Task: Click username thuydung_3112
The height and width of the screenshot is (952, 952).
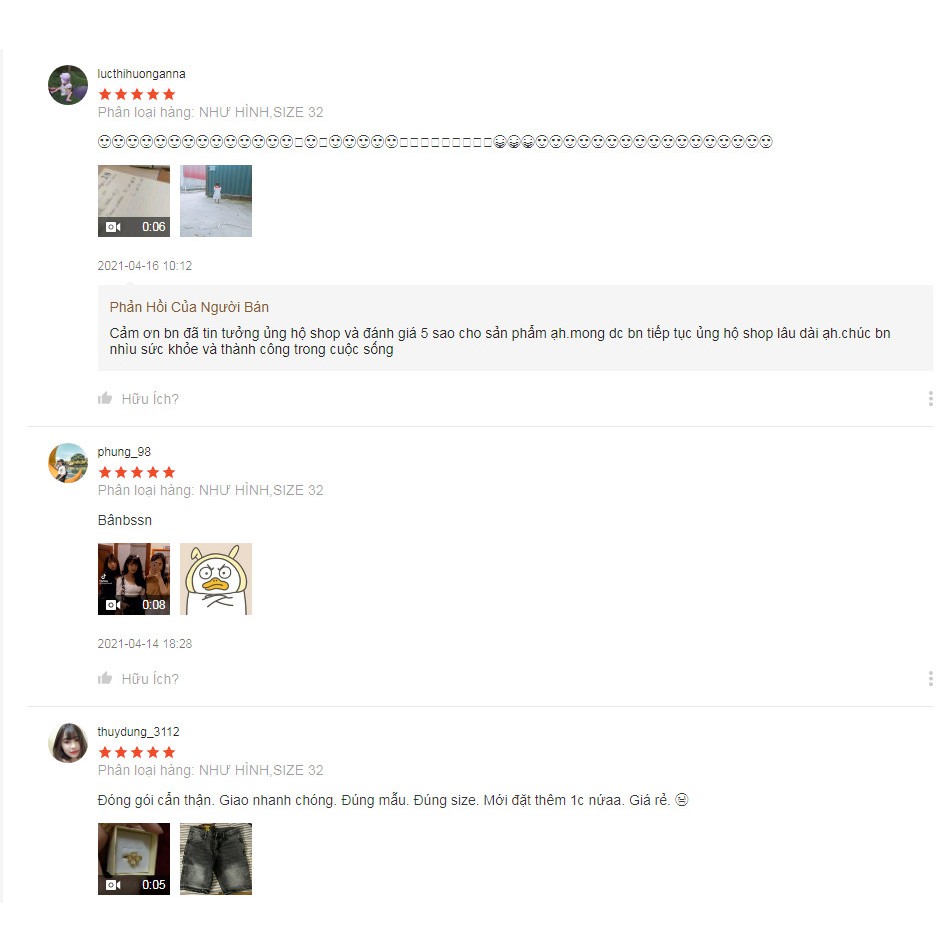Action: pos(138,732)
